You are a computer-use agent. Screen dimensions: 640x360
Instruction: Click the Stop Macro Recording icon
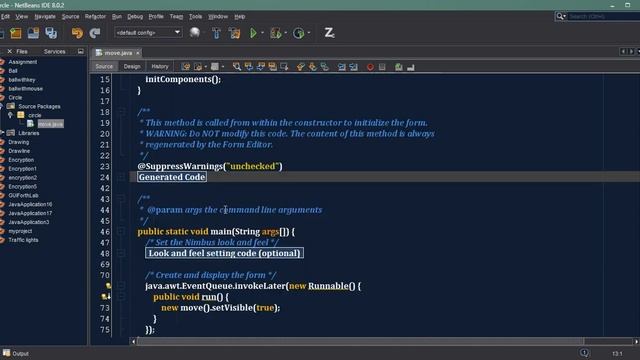pyautogui.click(x=382, y=67)
